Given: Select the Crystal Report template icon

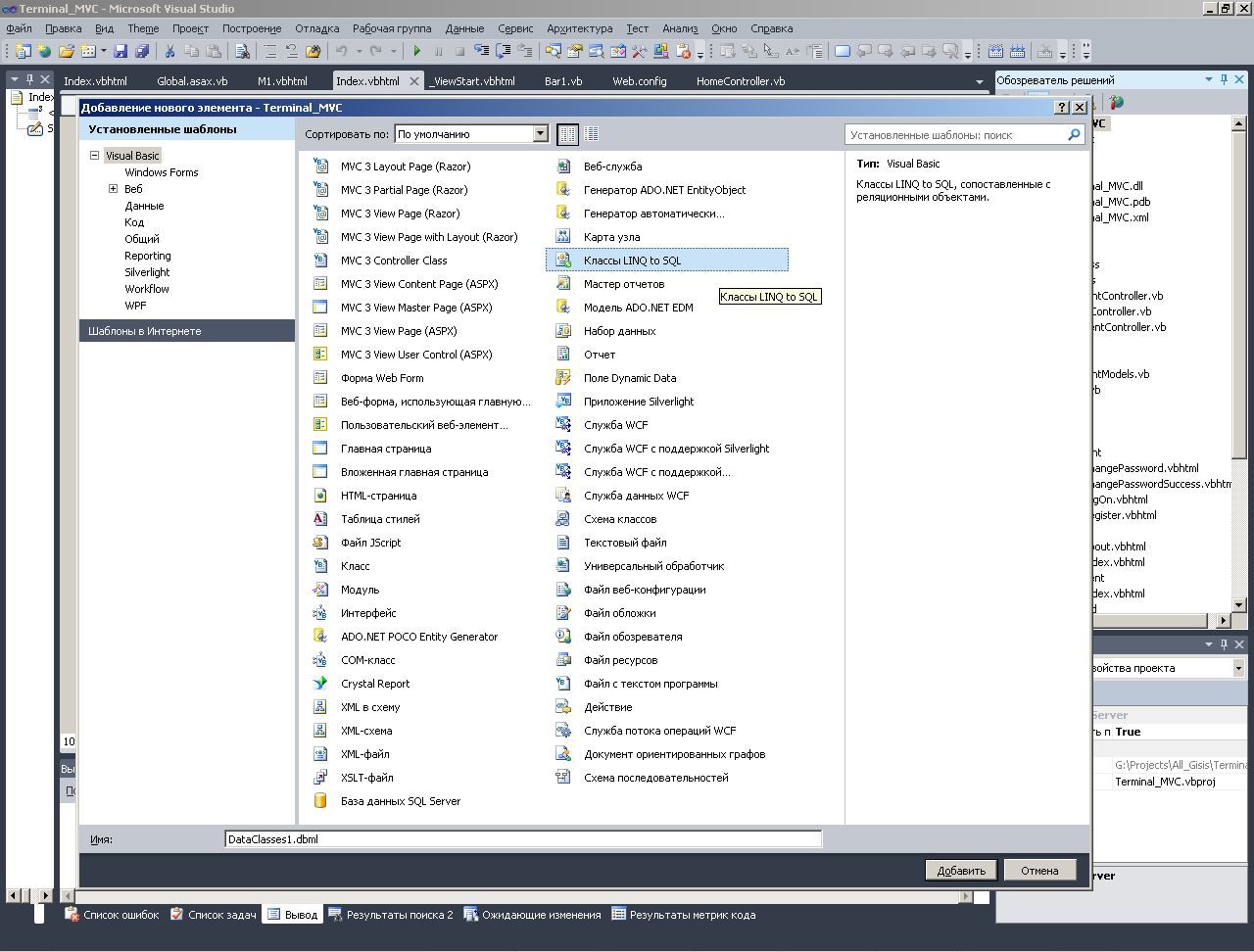Looking at the screenshot, I should coord(319,684).
